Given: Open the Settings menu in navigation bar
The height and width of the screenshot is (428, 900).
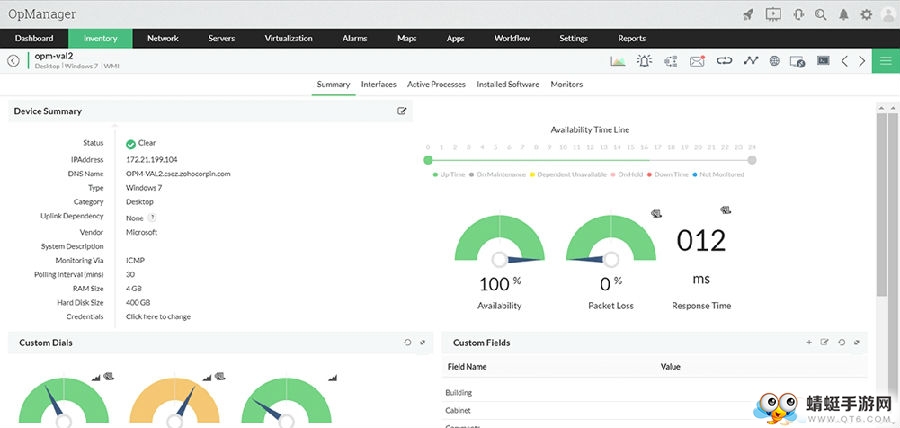Looking at the screenshot, I should pos(573,38).
